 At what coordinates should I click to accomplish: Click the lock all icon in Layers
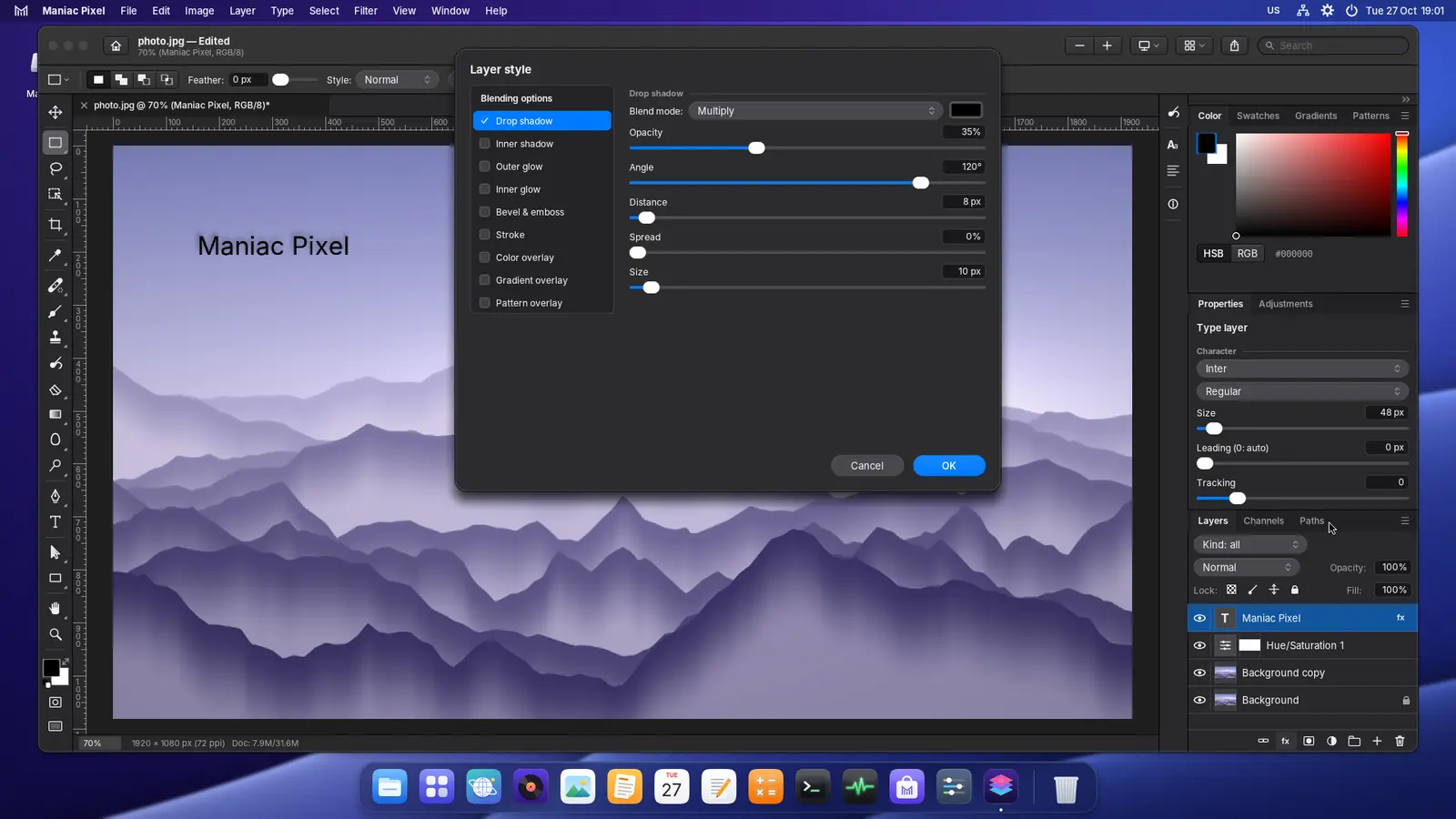coord(1295,590)
